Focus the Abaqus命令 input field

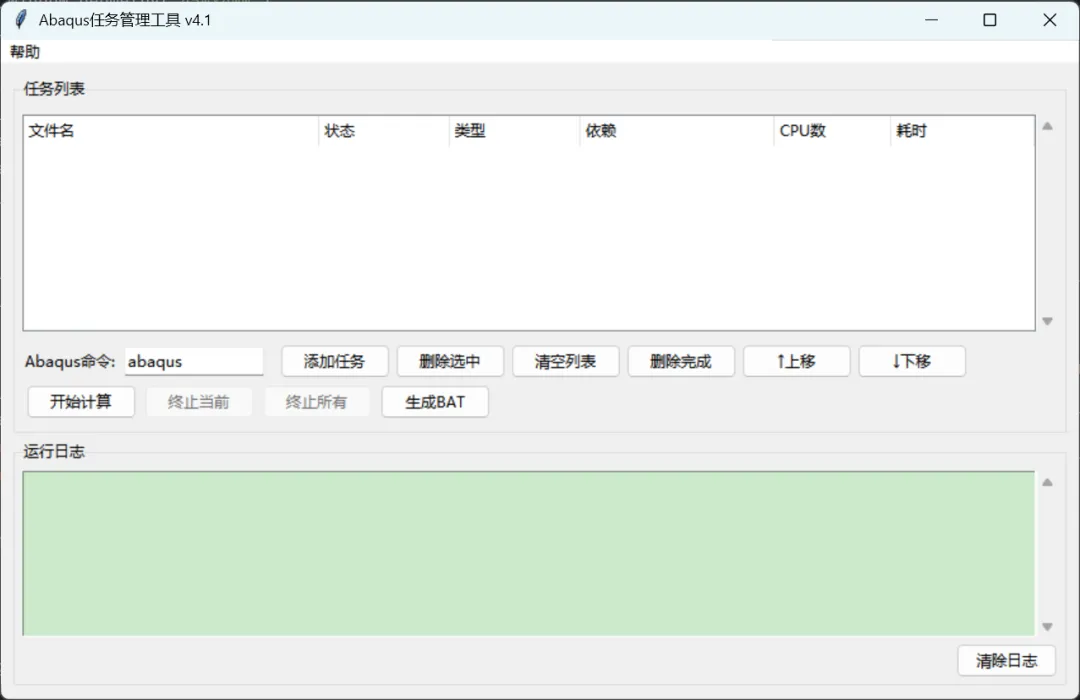coord(194,361)
